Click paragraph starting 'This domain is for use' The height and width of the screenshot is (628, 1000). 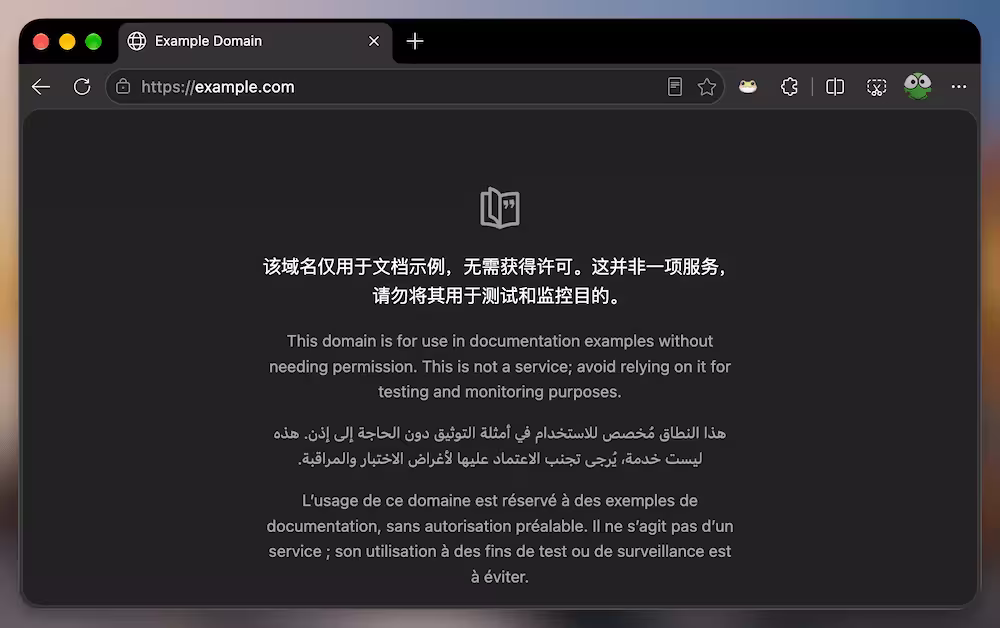499,367
